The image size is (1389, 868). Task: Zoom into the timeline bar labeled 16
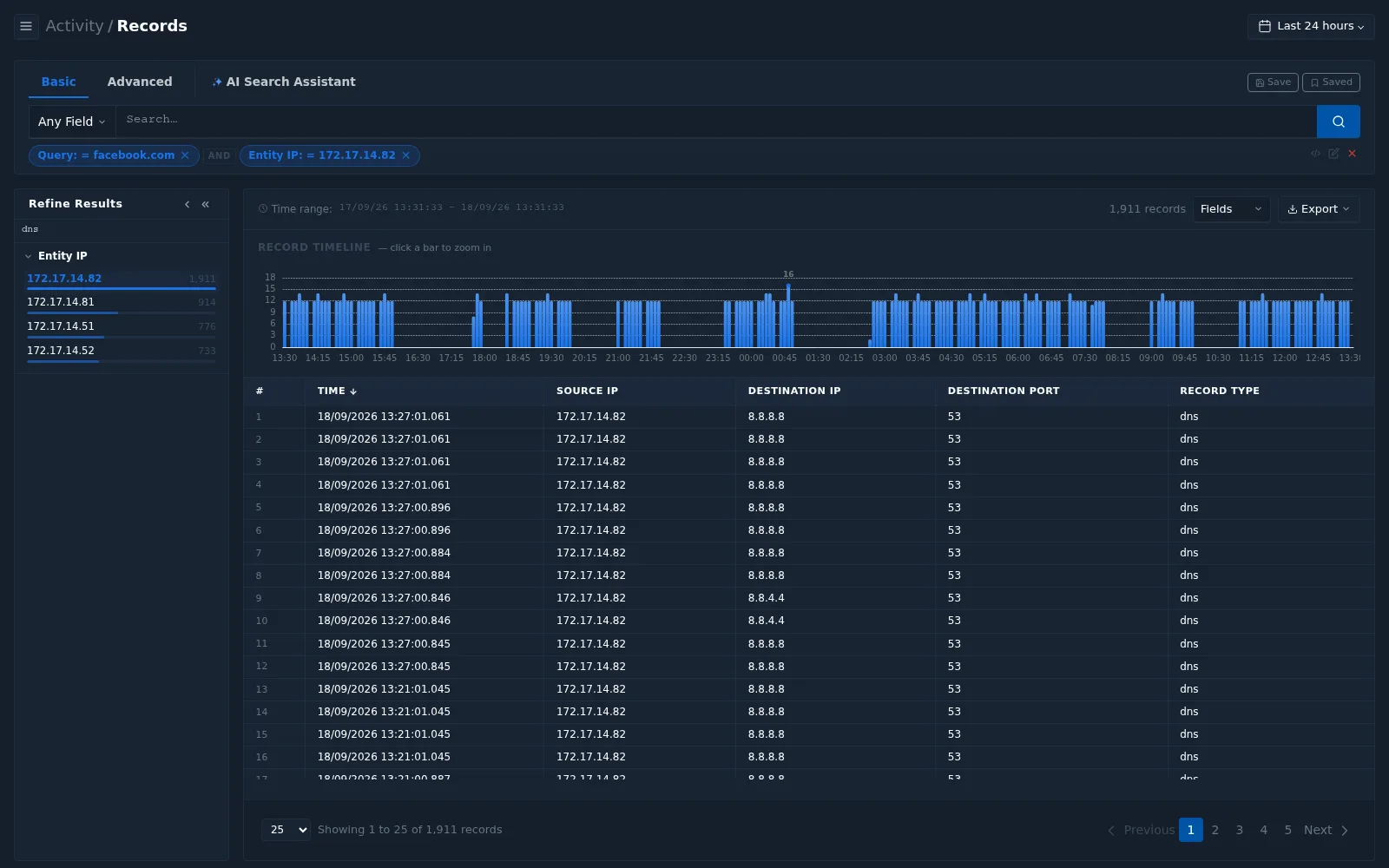click(788, 315)
